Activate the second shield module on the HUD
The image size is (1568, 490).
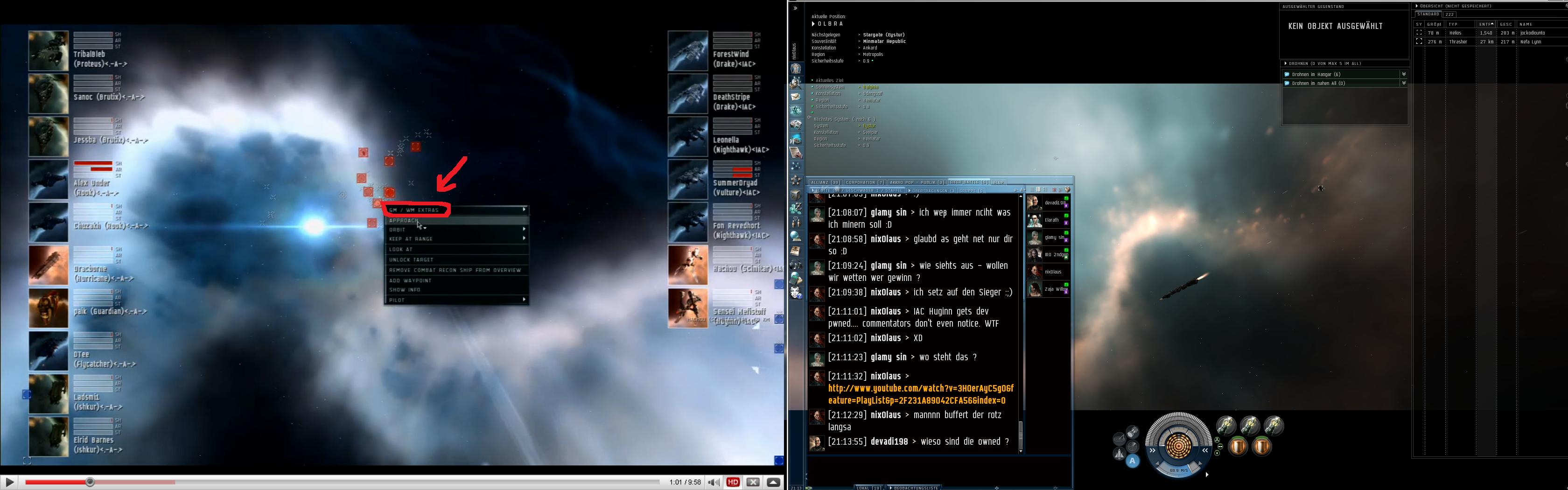1261,446
